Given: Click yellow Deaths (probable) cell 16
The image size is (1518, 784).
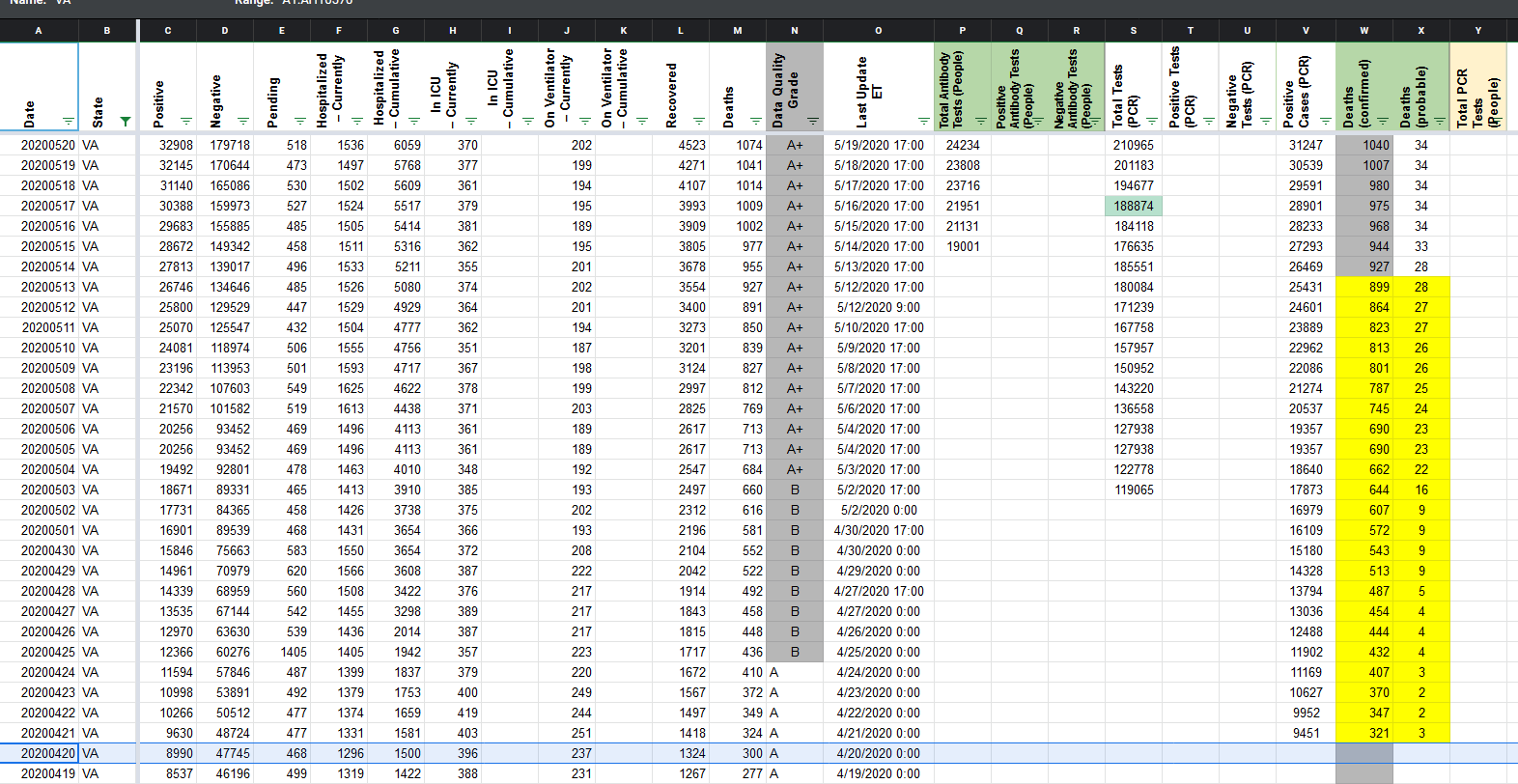Looking at the screenshot, I should [x=1421, y=490].
